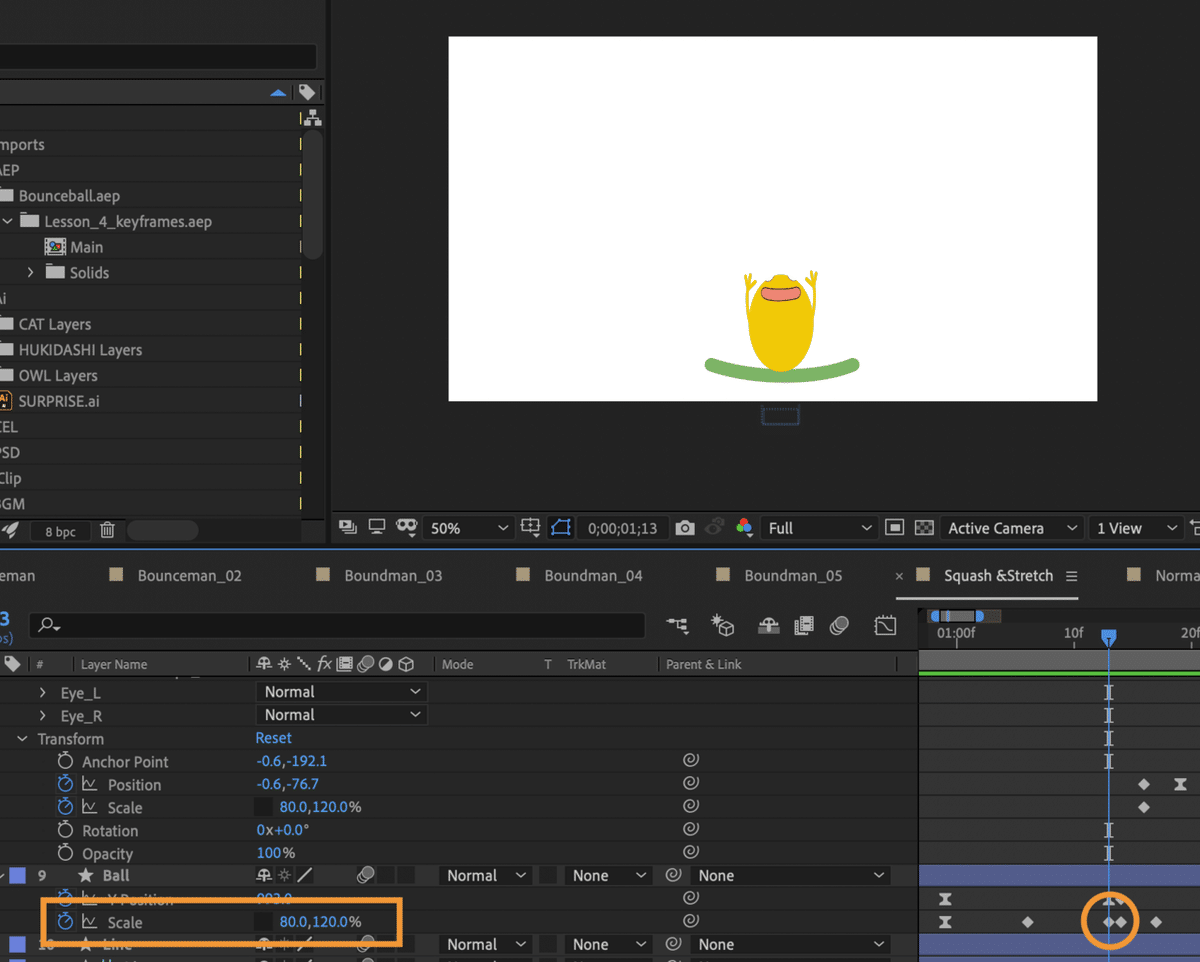Click the current timecode 0;00;01;13
1200x962 pixels.
[x=622, y=528]
